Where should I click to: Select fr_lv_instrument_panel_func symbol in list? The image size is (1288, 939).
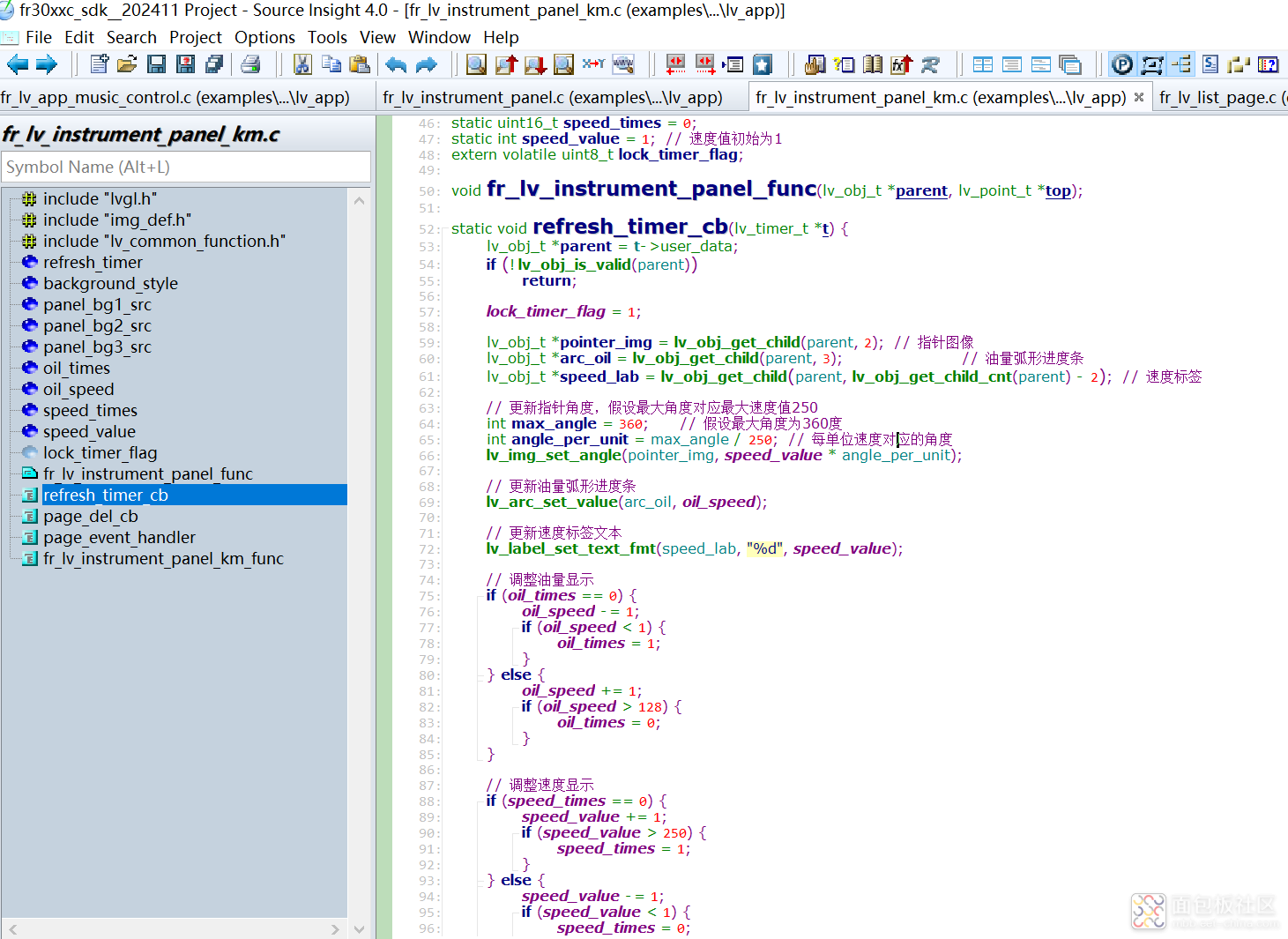(148, 473)
